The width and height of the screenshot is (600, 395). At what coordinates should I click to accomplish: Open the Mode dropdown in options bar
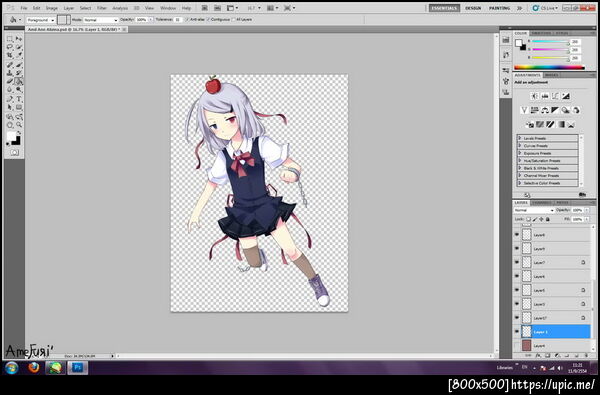click(x=101, y=20)
